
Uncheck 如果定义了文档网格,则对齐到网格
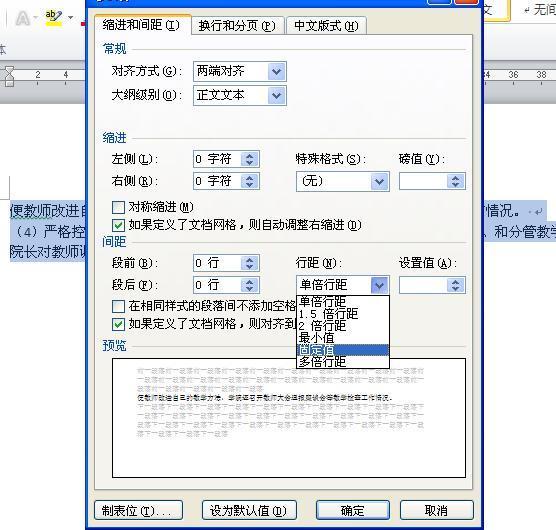118,324
